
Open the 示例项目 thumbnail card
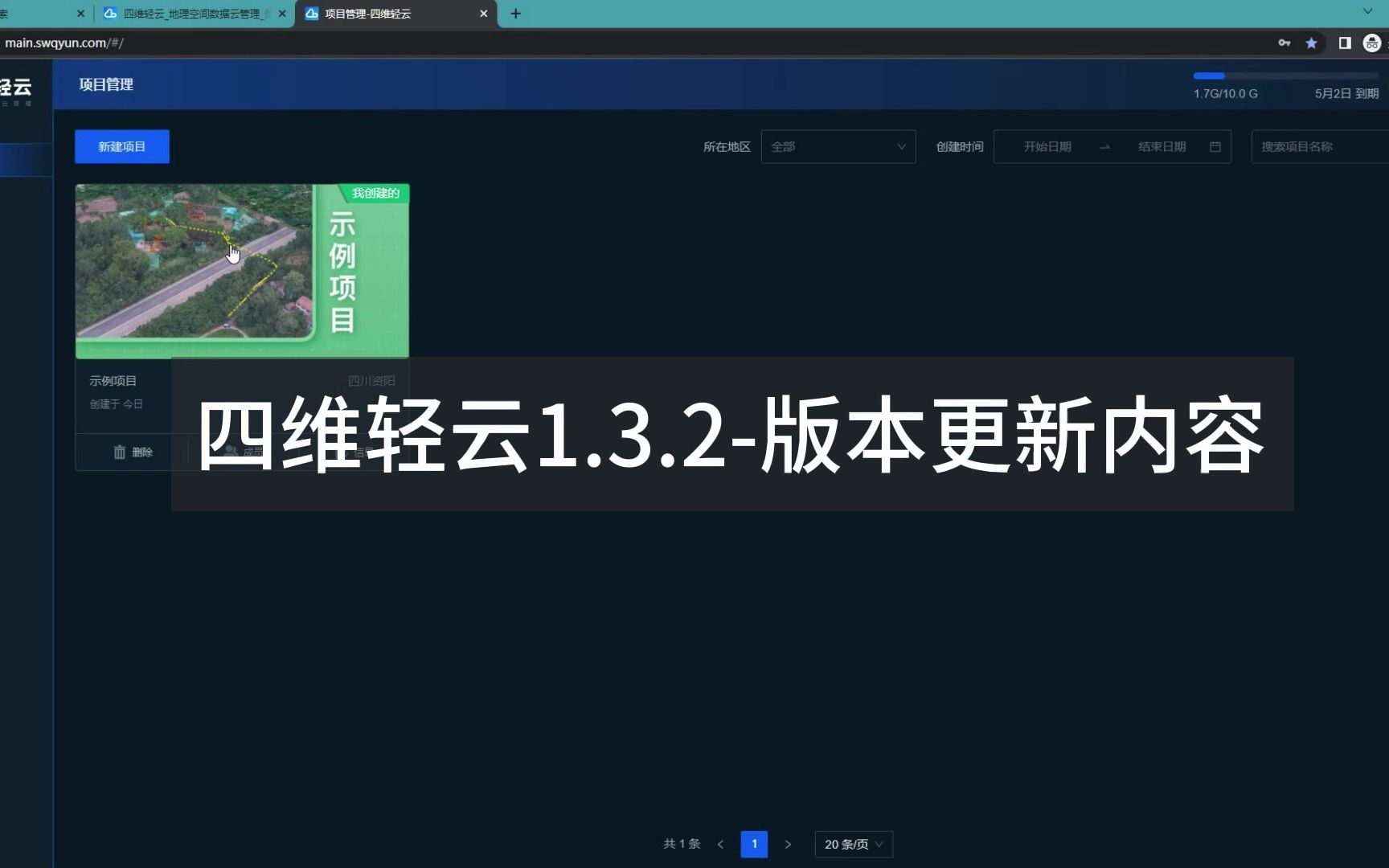[x=242, y=271]
